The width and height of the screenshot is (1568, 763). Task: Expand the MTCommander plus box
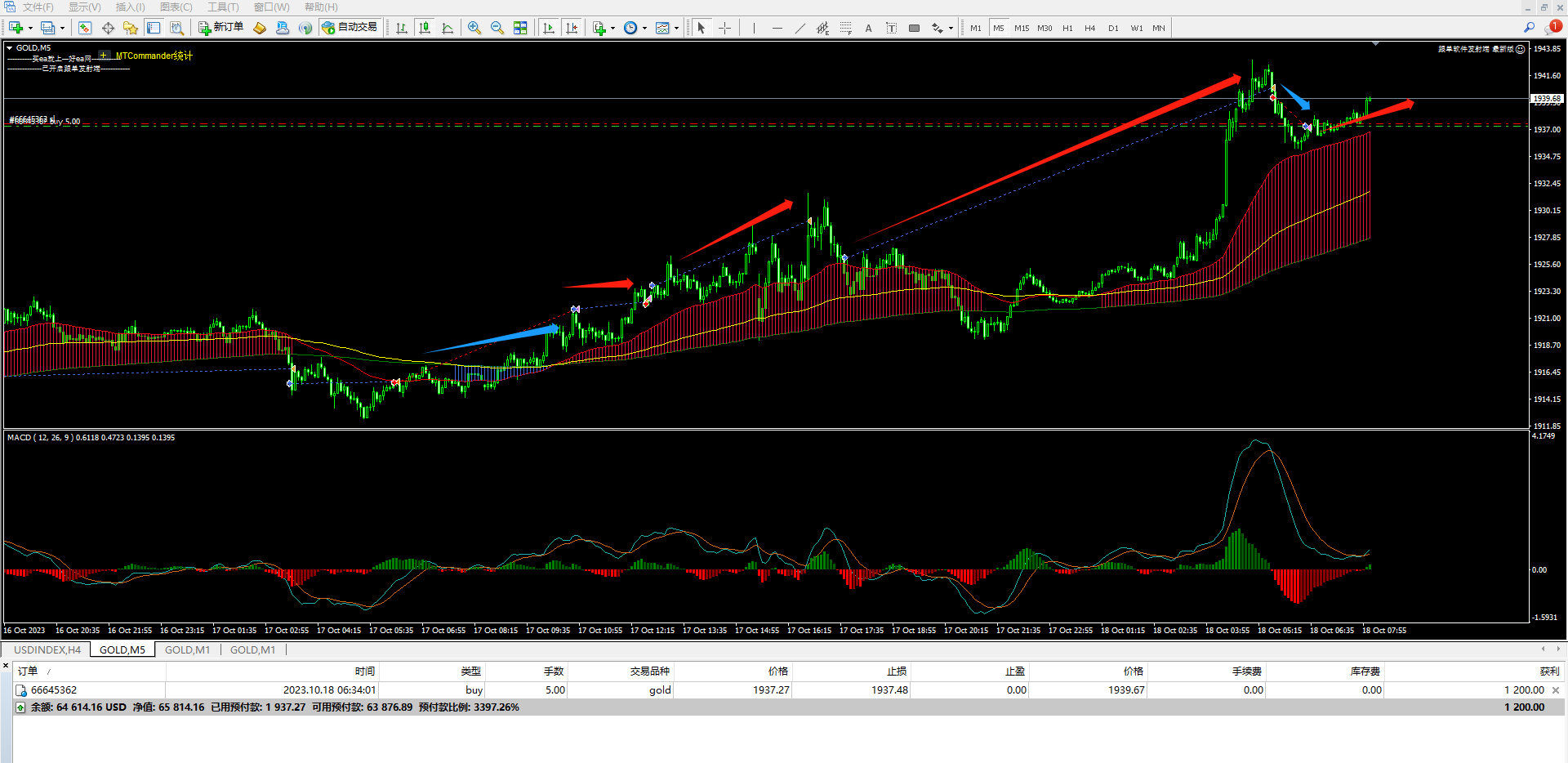click(x=104, y=56)
